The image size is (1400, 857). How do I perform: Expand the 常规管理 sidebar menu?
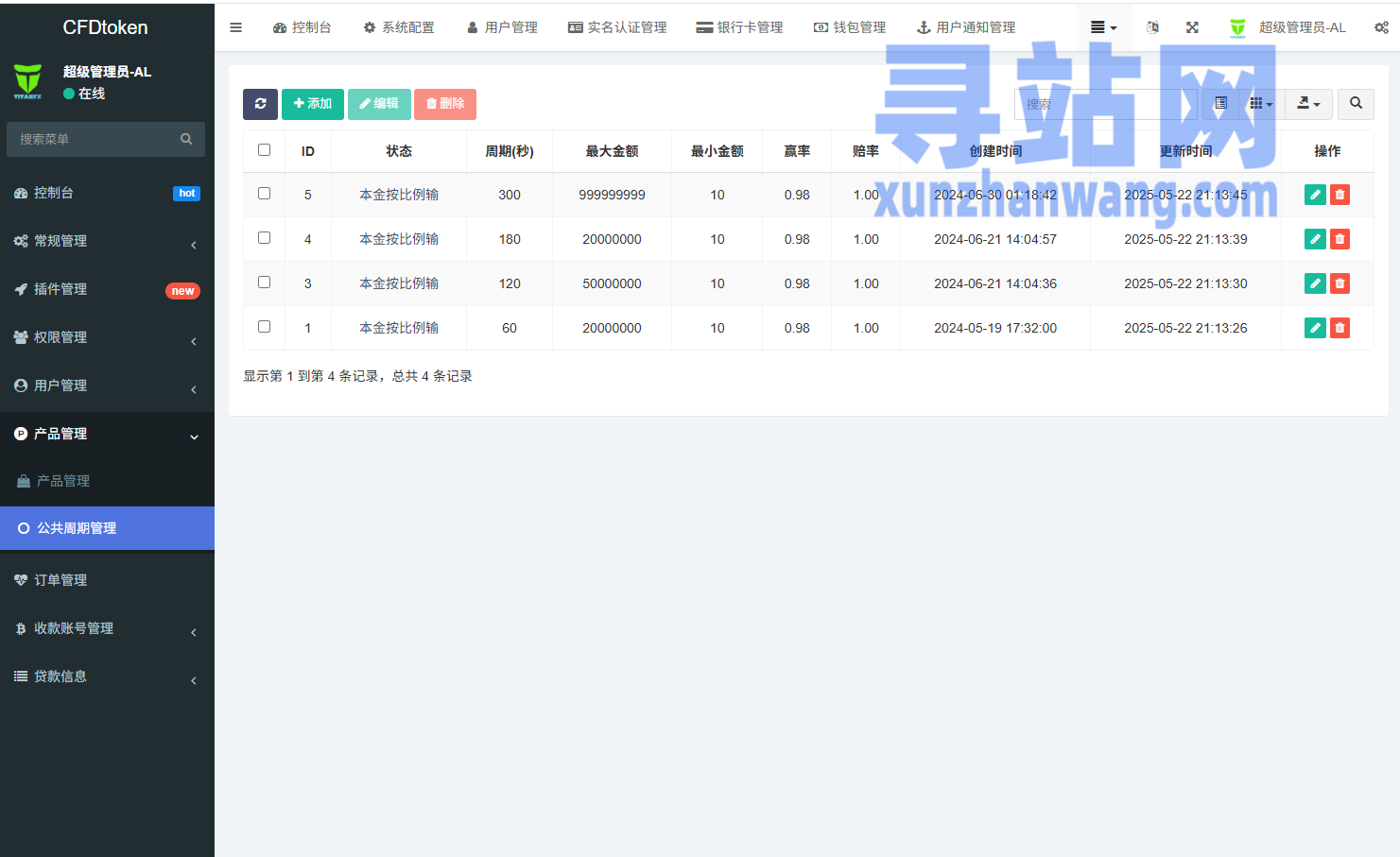(106, 241)
